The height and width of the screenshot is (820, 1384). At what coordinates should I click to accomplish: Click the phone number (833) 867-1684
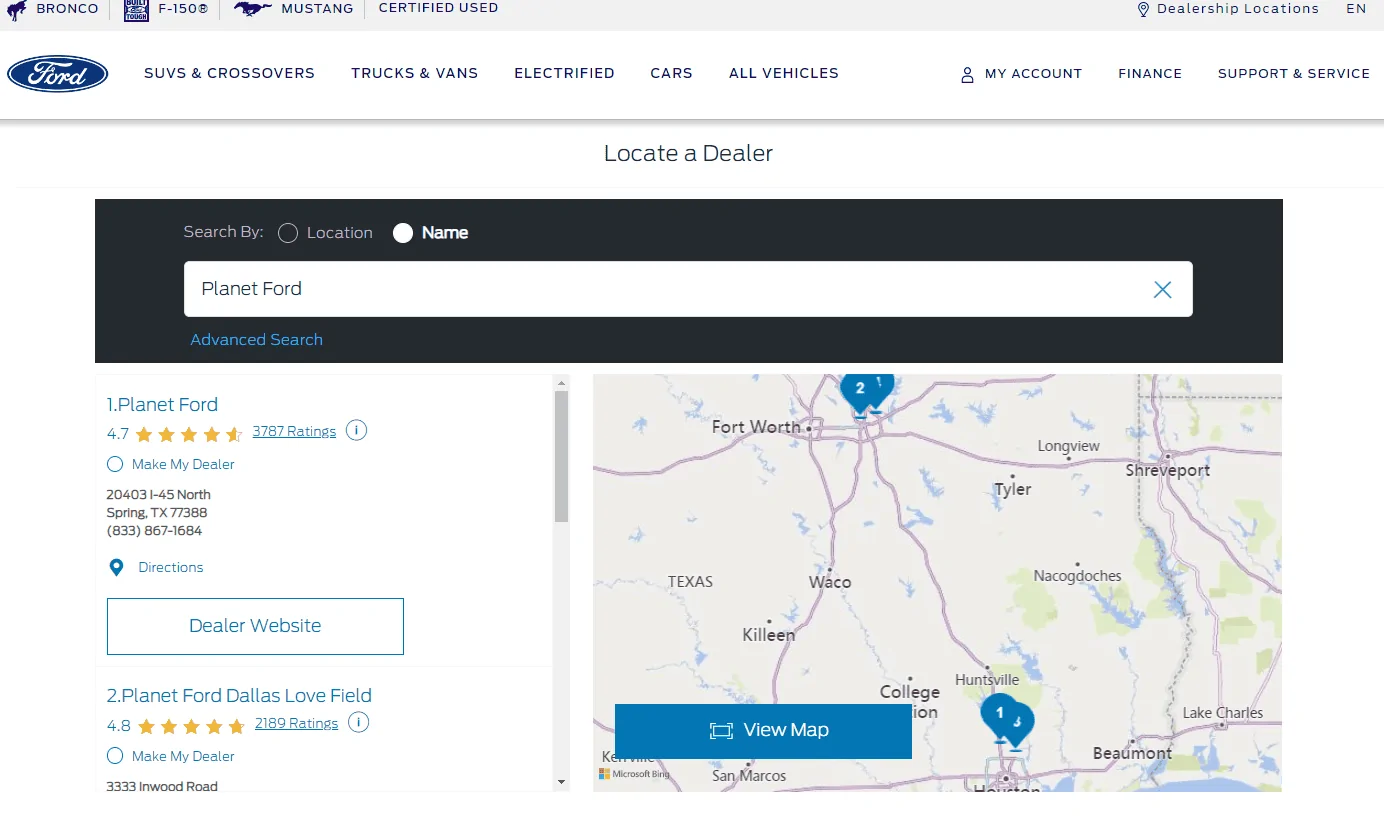pyautogui.click(x=154, y=530)
